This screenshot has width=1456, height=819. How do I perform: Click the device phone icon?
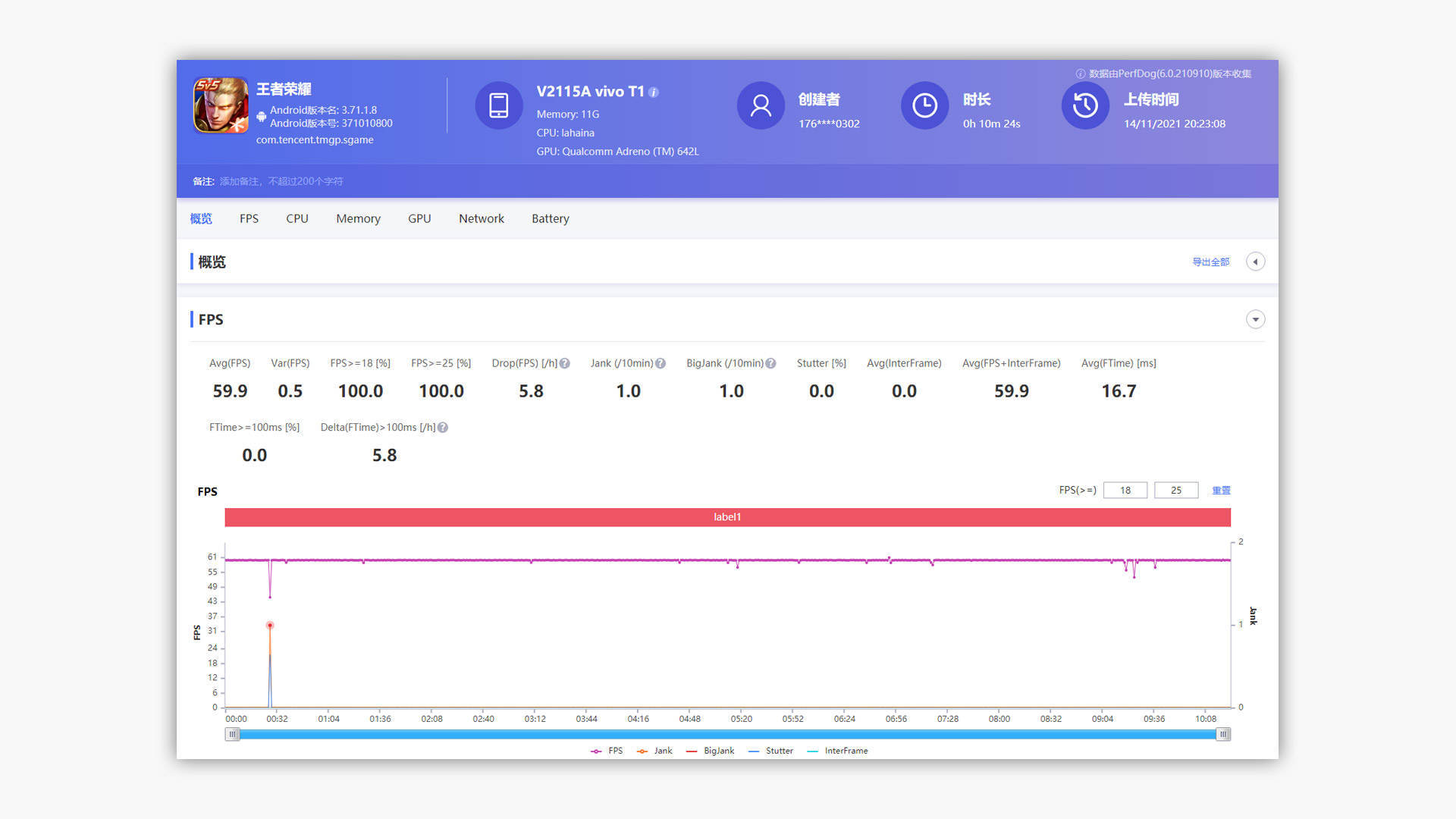498,105
